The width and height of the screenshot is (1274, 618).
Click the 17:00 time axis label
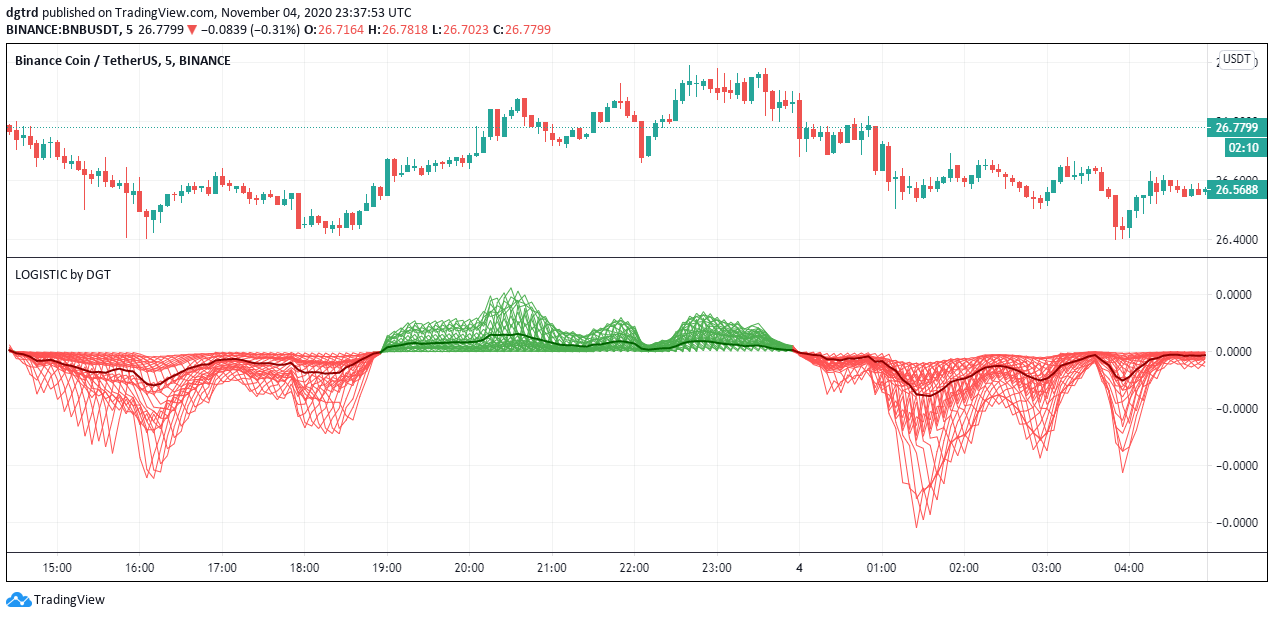pyautogui.click(x=222, y=567)
